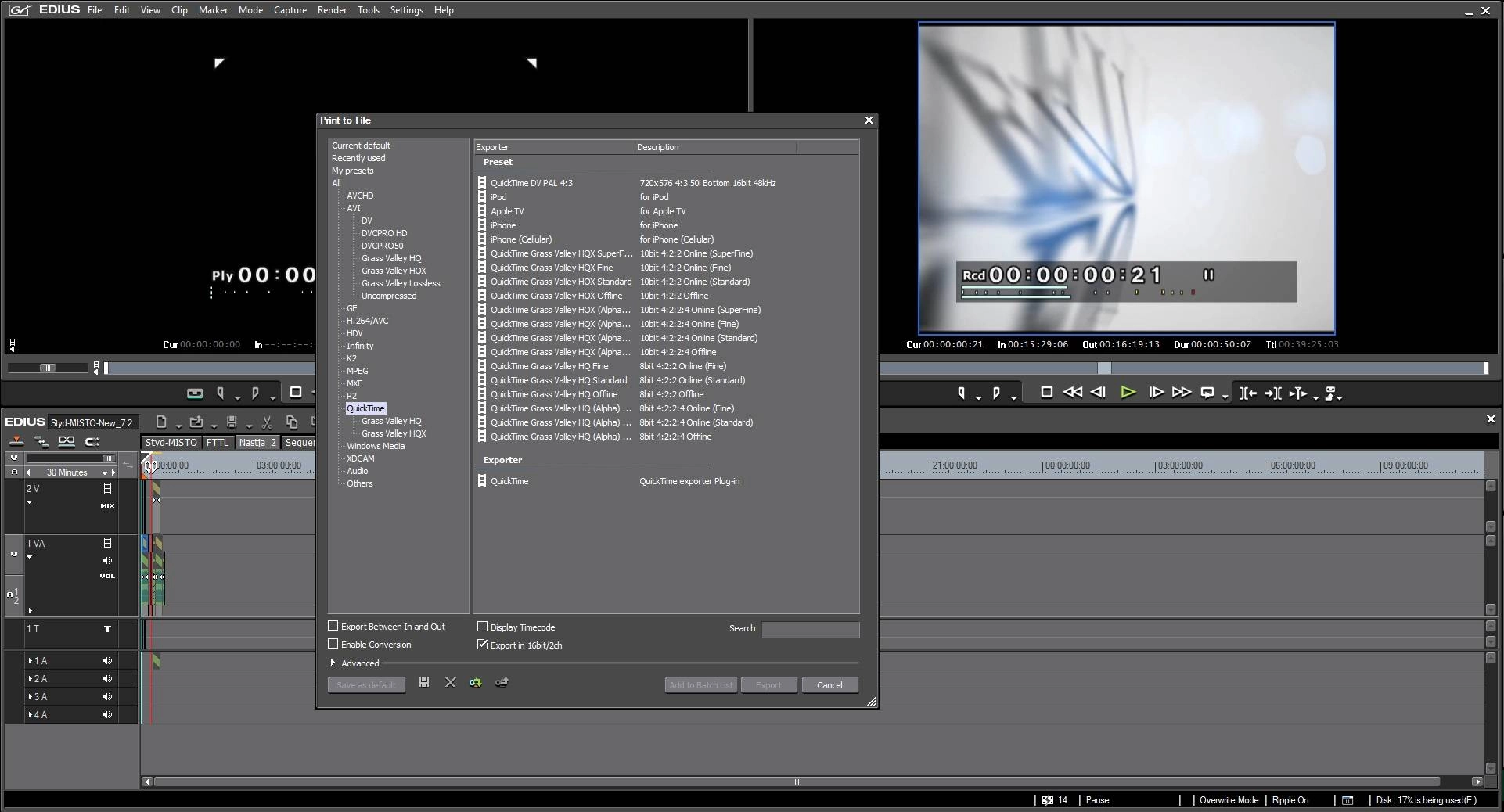Open dropdown arrow beside New Sequence icon
The width and height of the screenshot is (1504, 812).
pyautogui.click(x=178, y=426)
